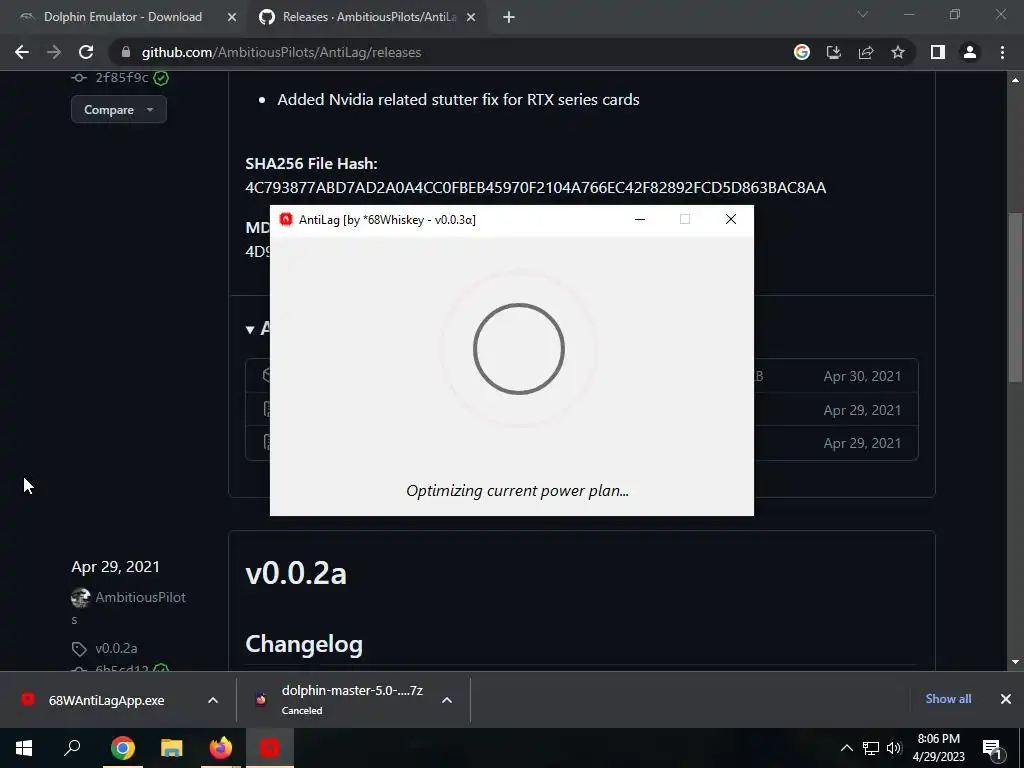Open the taskbar clock and date

click(938, 748)
